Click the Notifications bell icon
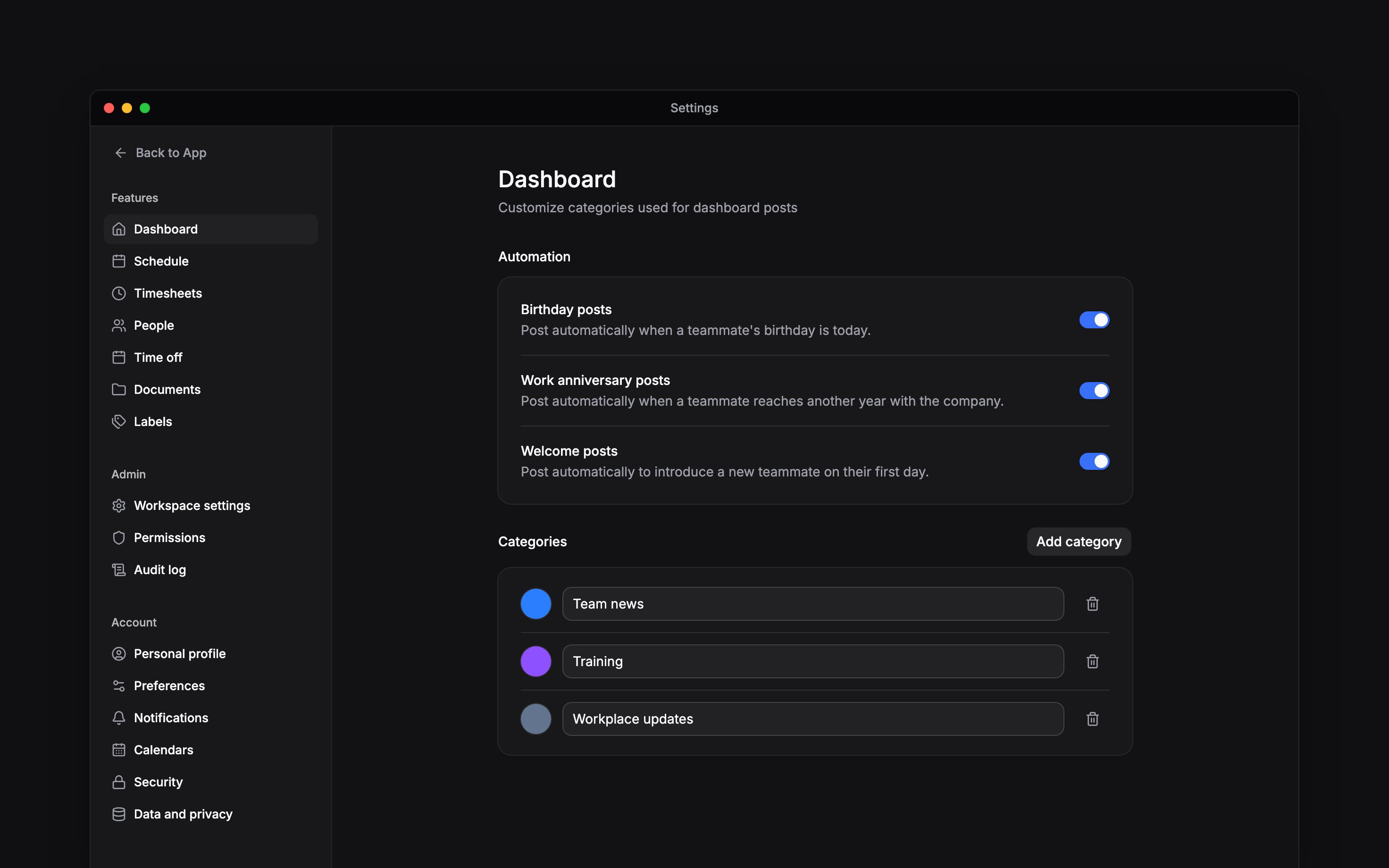This screenshot has height=868, width=1389. [x=119, y=718]
